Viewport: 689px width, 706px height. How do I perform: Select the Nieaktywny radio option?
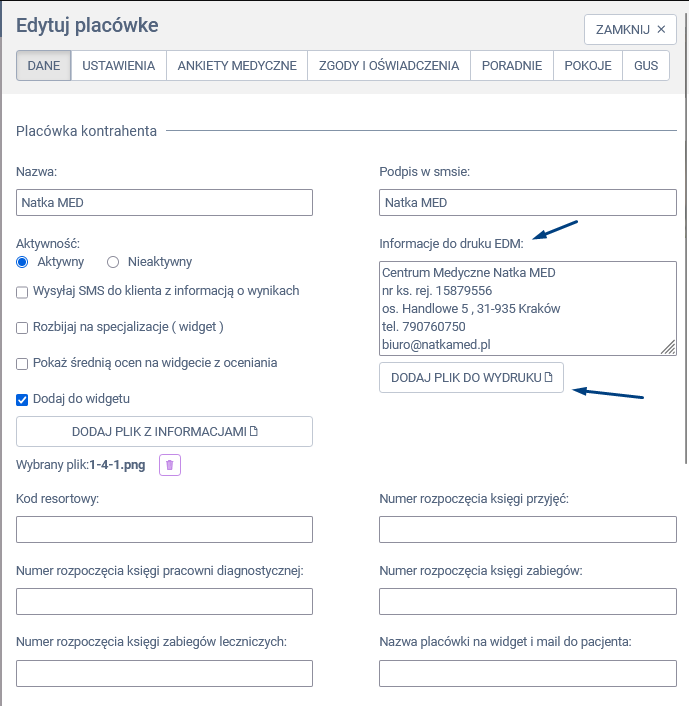point(113,262)
